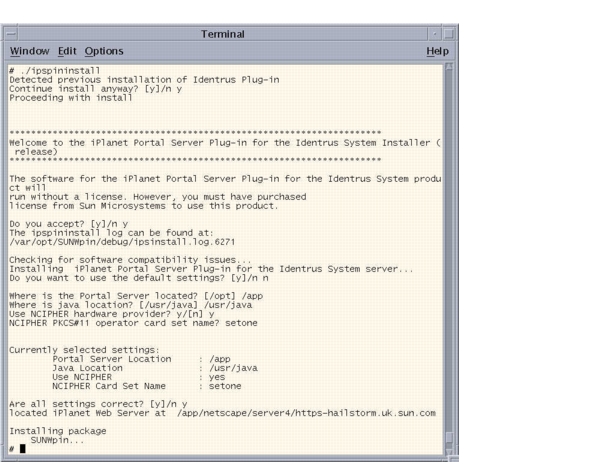Click 'run without a license' line

pos(158,197)
